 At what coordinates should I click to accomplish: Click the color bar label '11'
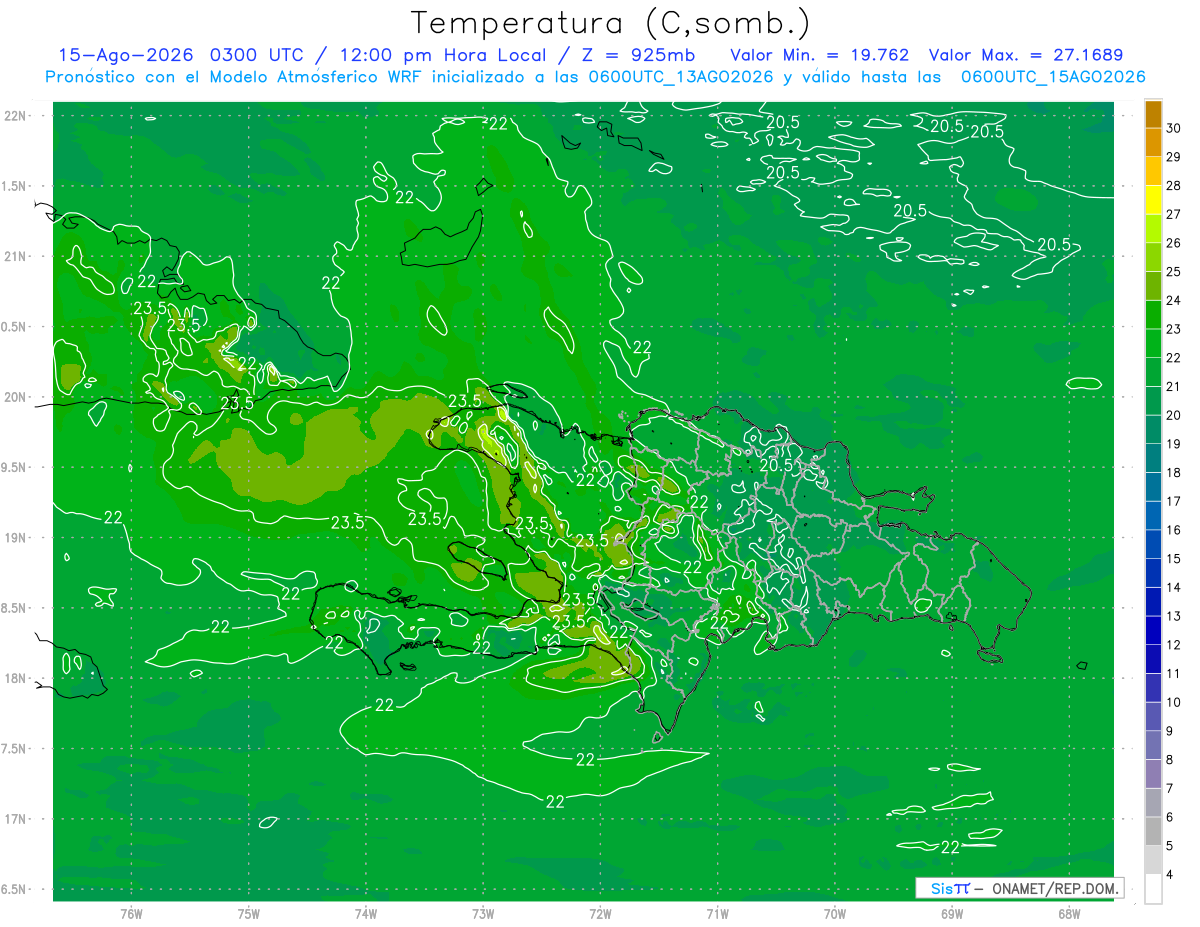tap(1174, 673)
